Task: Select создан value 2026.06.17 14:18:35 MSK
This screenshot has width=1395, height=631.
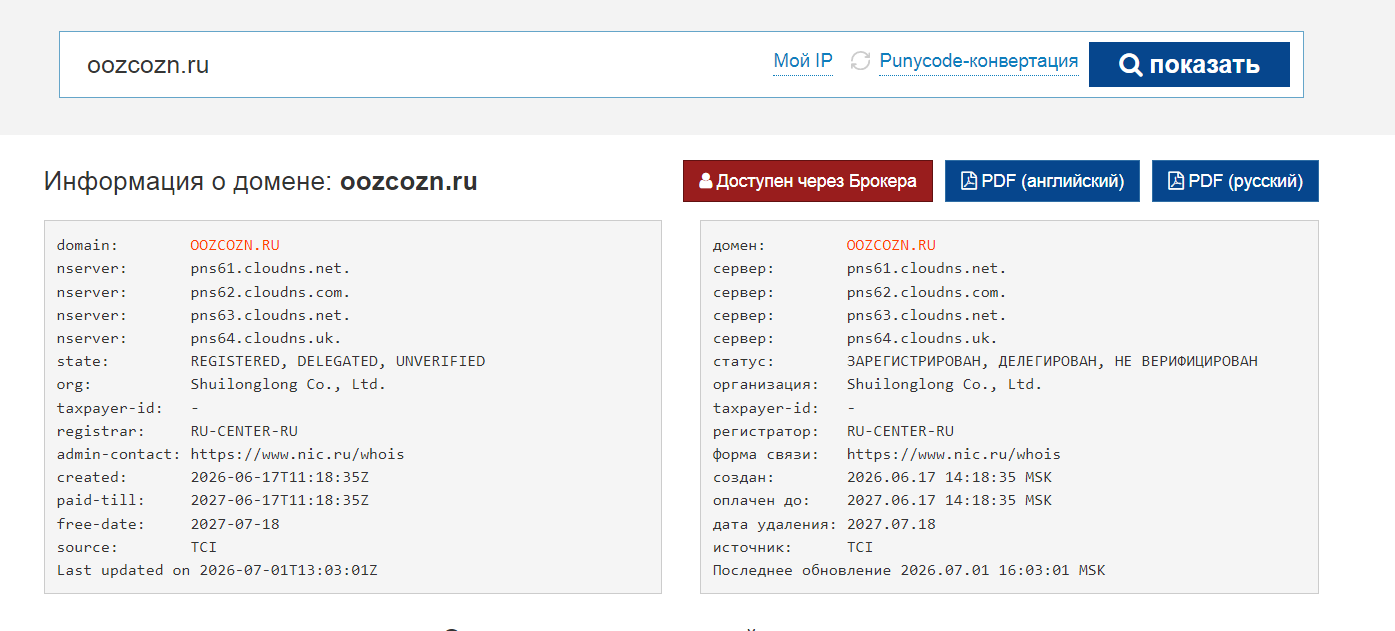Action: pyautogui.click(x=949, y=477)
